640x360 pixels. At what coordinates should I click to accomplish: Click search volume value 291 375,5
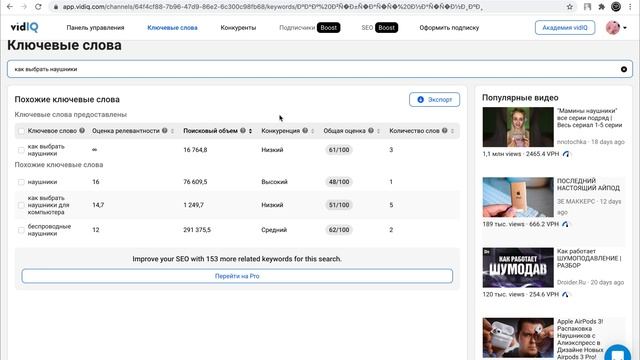coord(197,230)
